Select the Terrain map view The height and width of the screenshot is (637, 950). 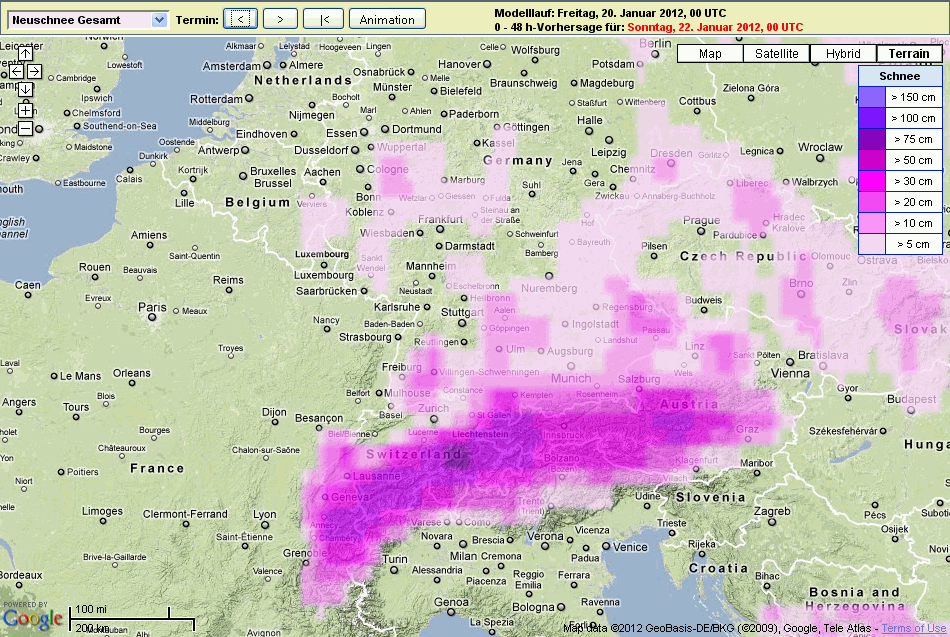pos(909,53)
